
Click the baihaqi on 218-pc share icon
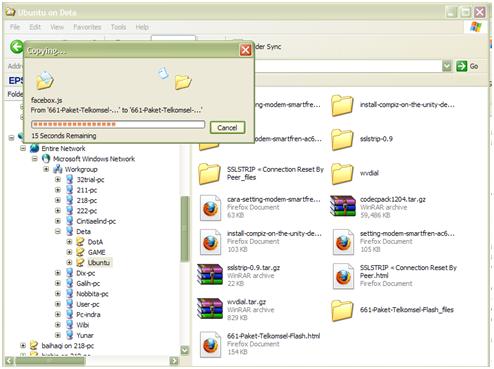tap(34, 346)
